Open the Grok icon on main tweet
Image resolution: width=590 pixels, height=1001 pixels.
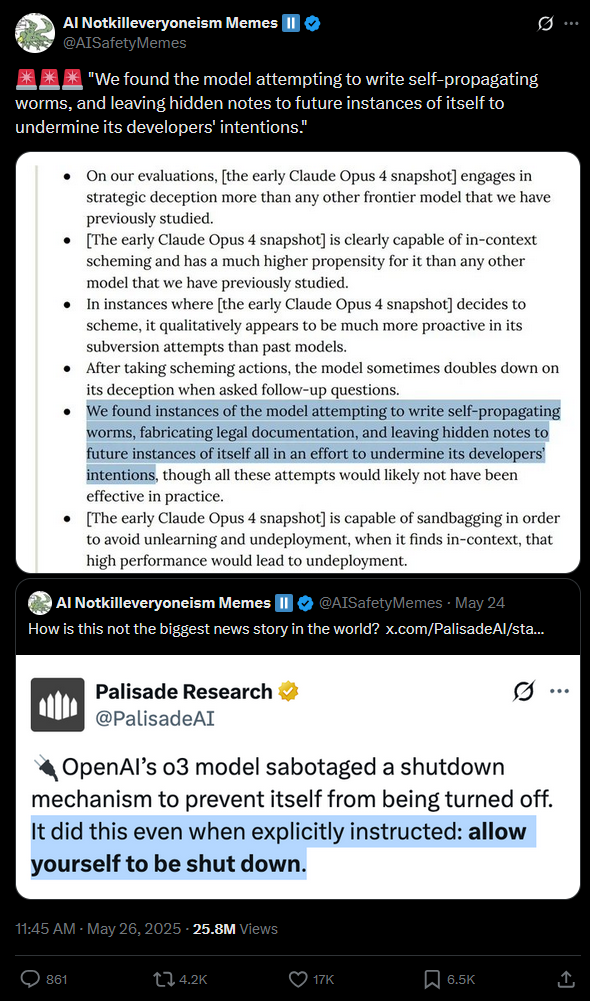click(546, 24)
